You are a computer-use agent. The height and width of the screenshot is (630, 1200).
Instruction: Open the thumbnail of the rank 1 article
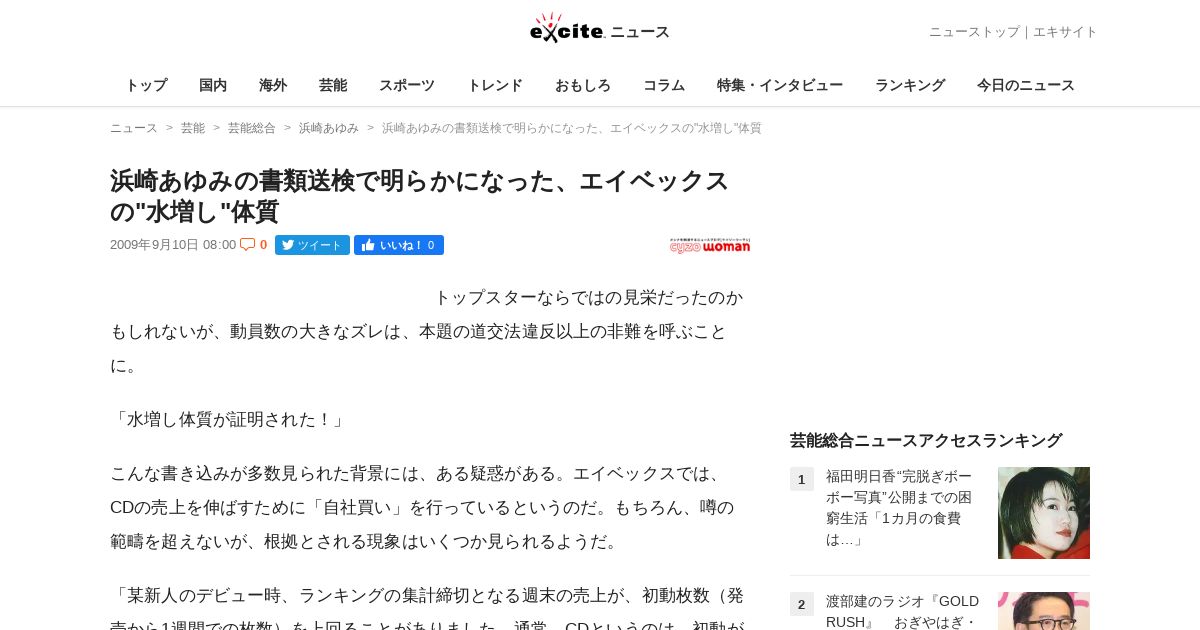pos(1044,513)
